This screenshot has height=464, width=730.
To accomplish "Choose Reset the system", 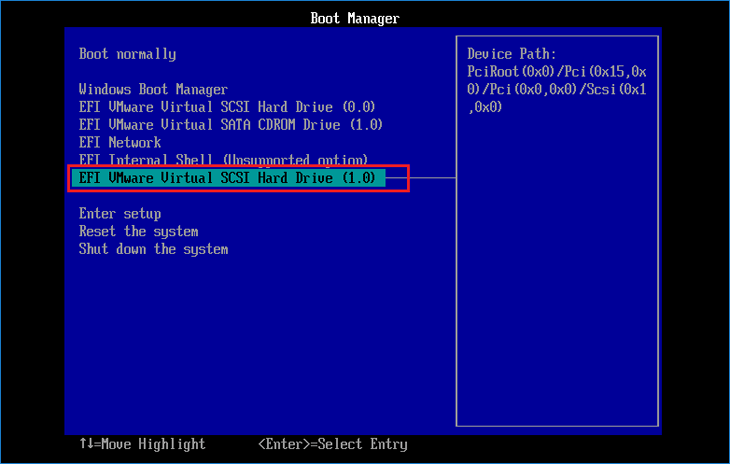I will tap(139, 231).
